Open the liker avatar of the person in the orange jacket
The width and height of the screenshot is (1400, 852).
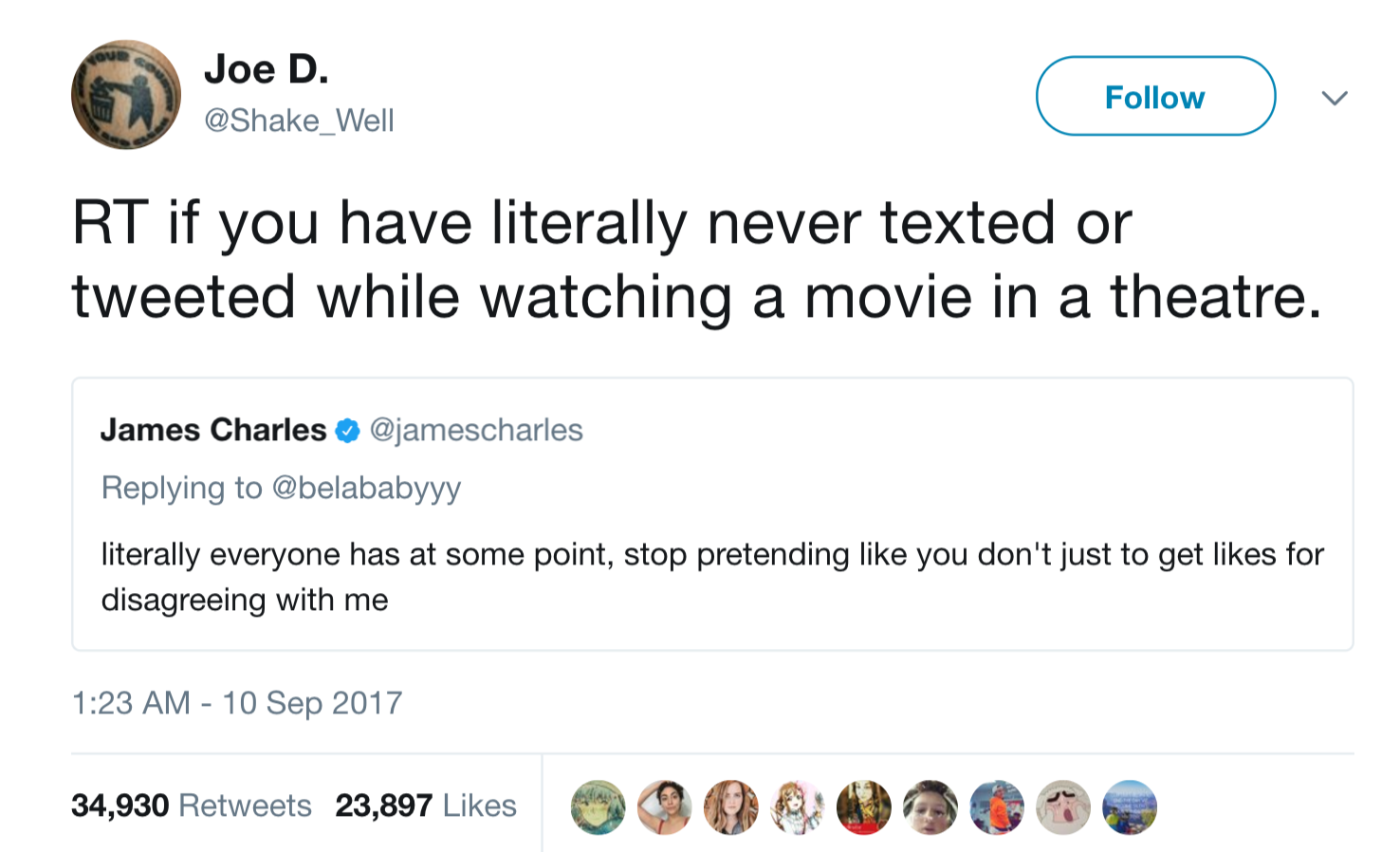click(997, 807)
